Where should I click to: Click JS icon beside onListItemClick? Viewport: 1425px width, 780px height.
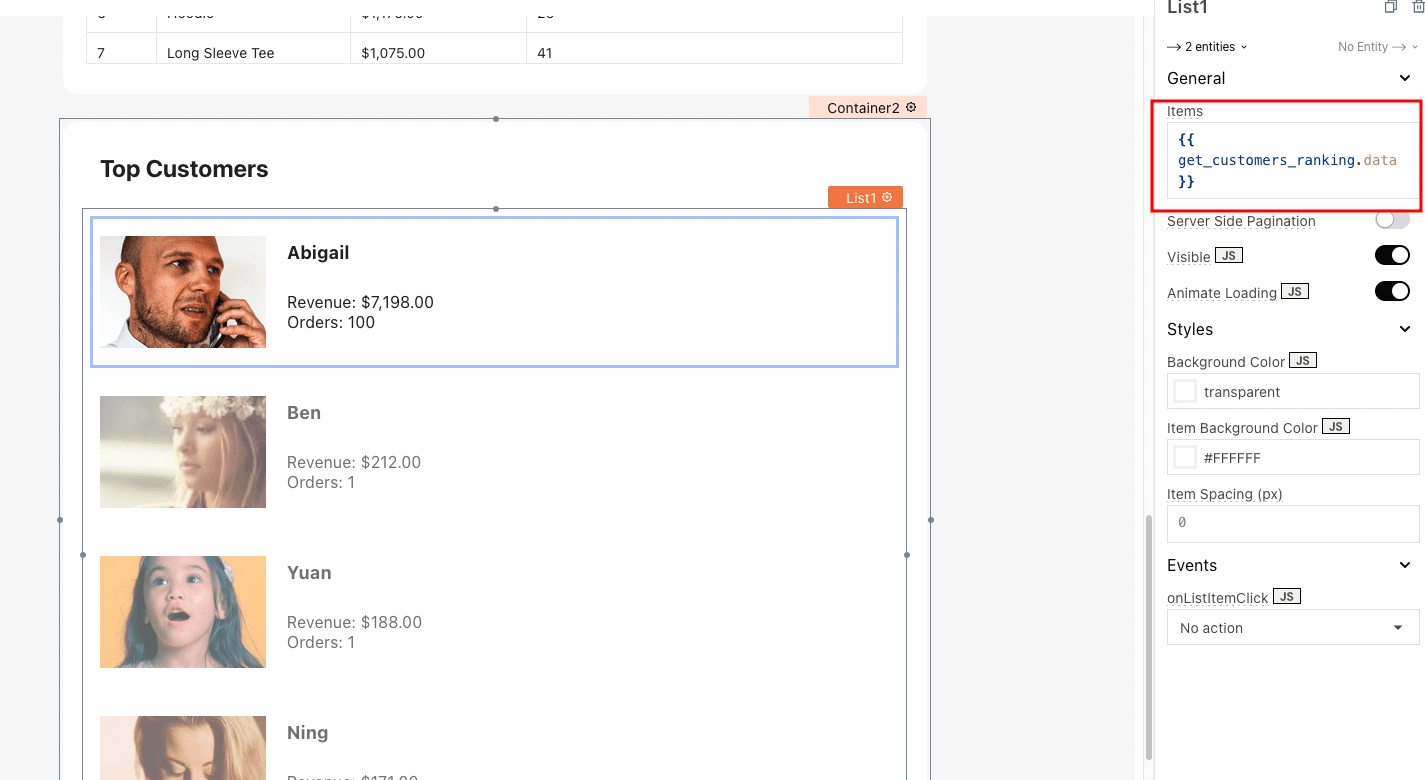coord(1287,597)
